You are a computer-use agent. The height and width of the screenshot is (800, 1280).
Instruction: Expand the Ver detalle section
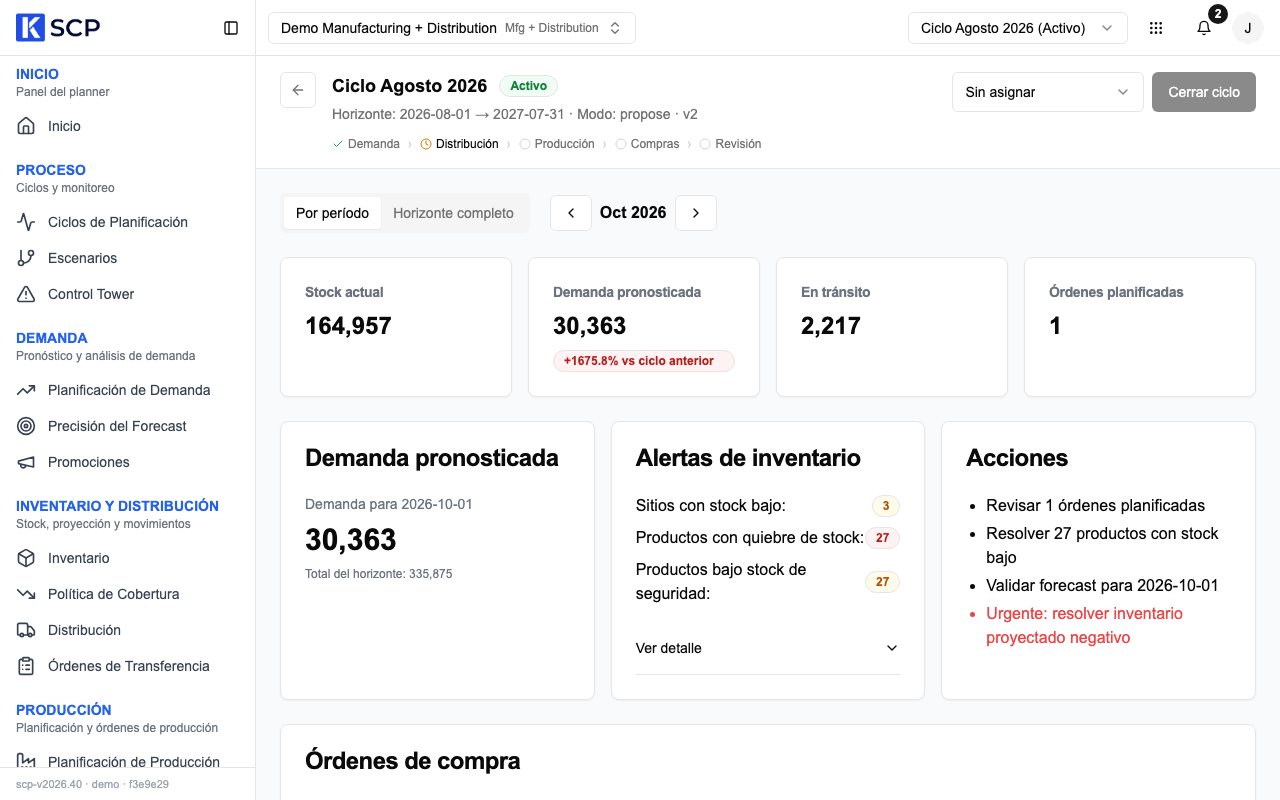768,648
